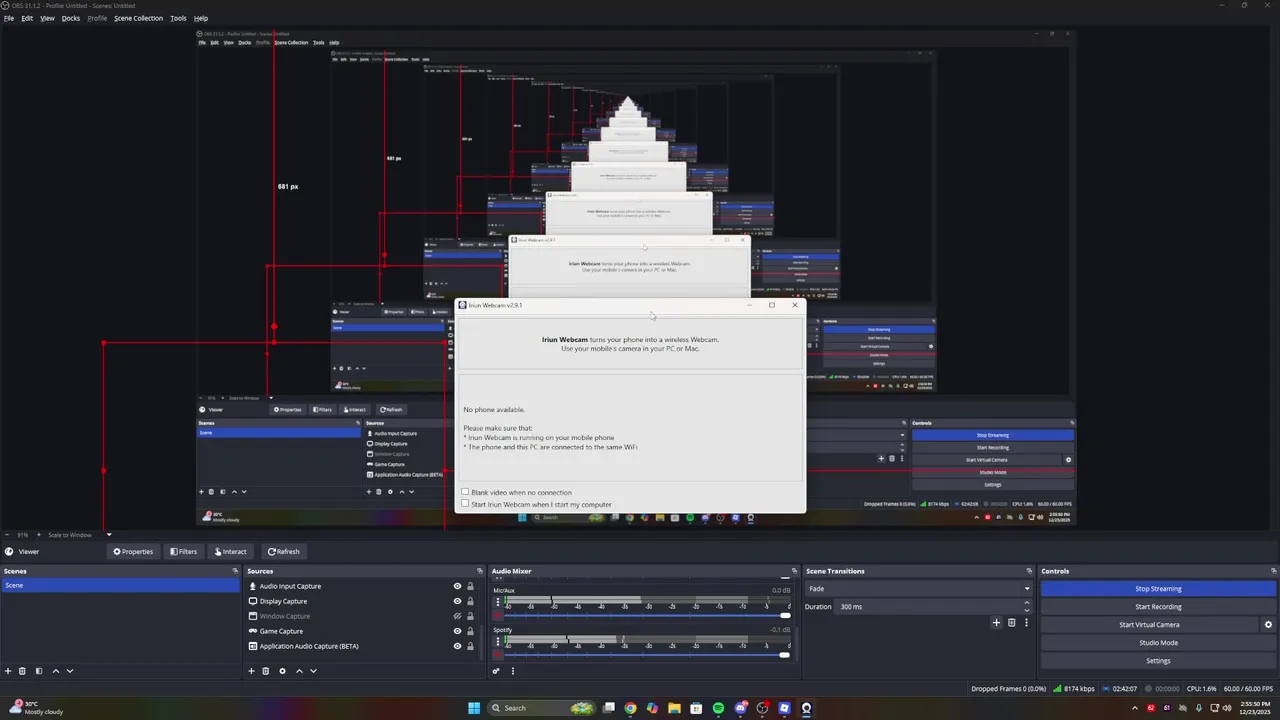Image resolution: width=1280 pixels, height=720 pixels.
Task: Mute the Spotify channel
Action: click(x=498, y=655)
